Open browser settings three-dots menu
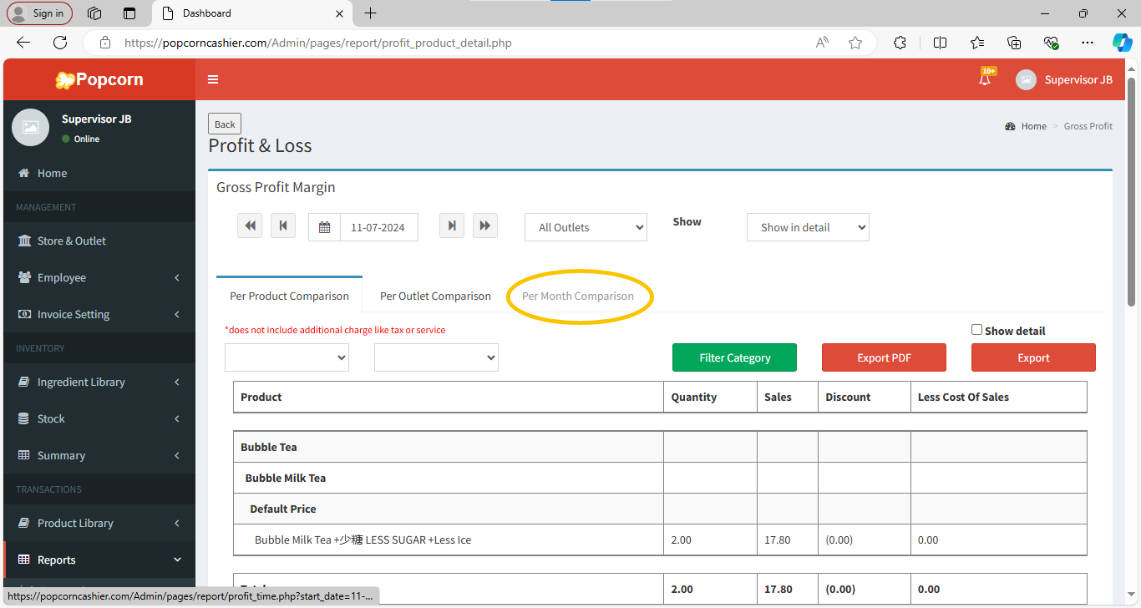This screenshot has width=1141, height=608. tap(1087, 43)
